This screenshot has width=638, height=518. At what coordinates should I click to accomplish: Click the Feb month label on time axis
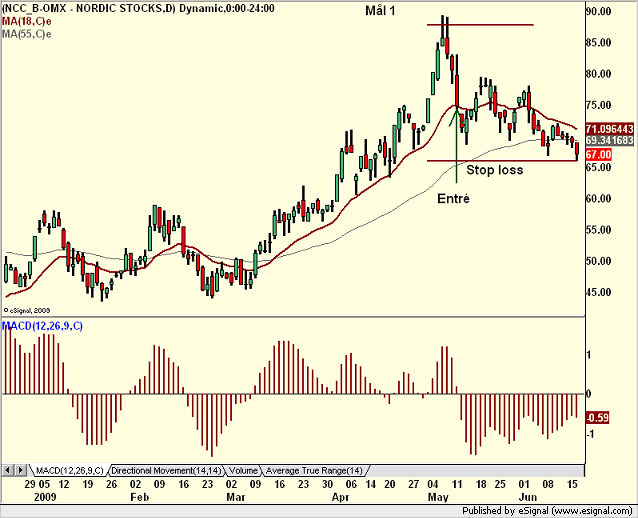[140, 497]
